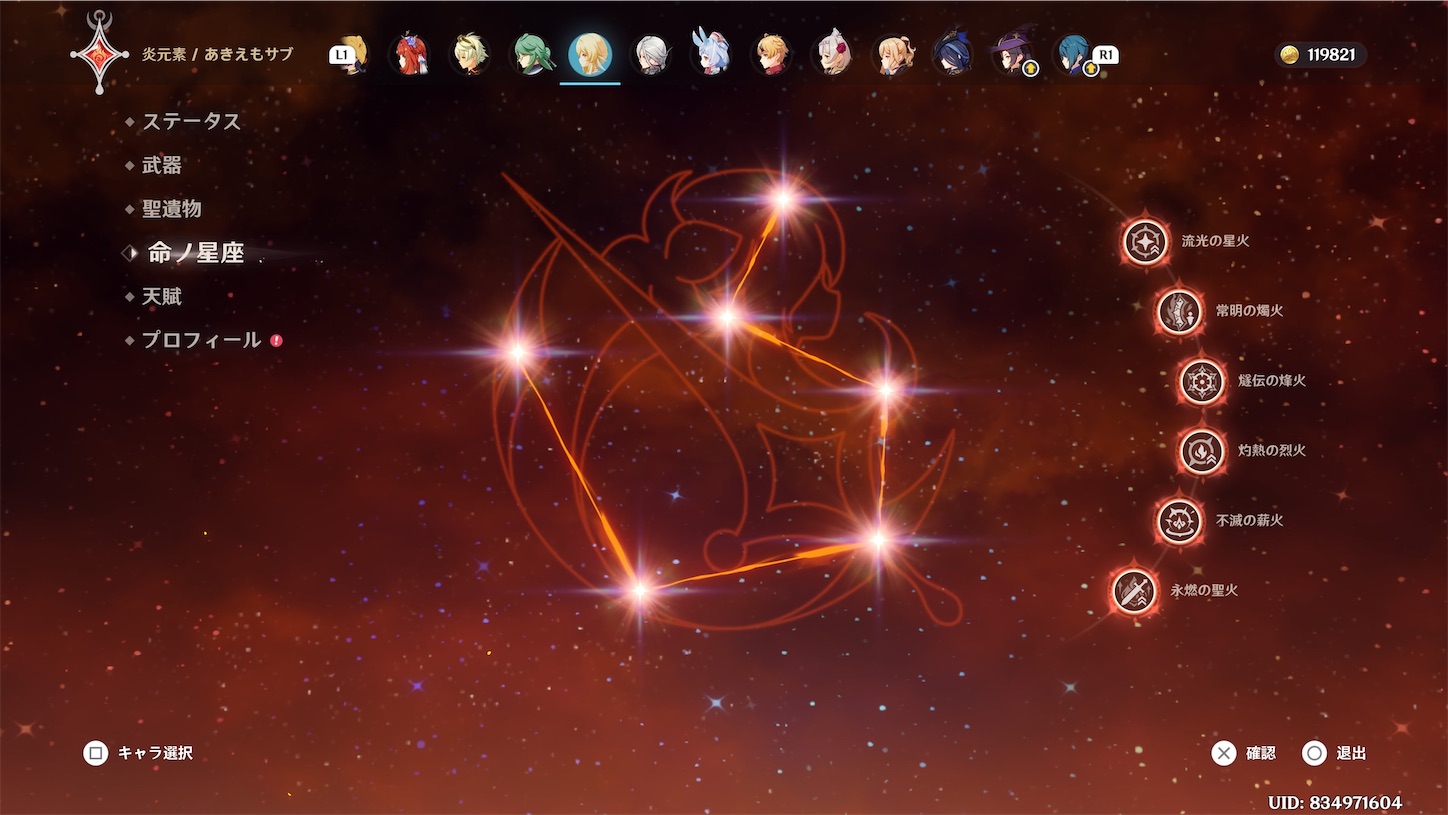Open the プロフィール menu

[201, 340]
